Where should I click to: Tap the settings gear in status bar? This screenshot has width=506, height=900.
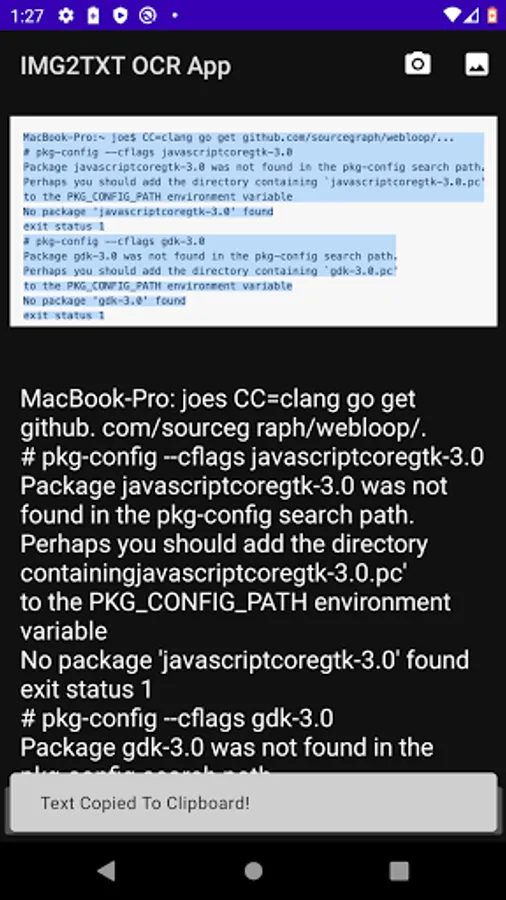pos(66,15)
